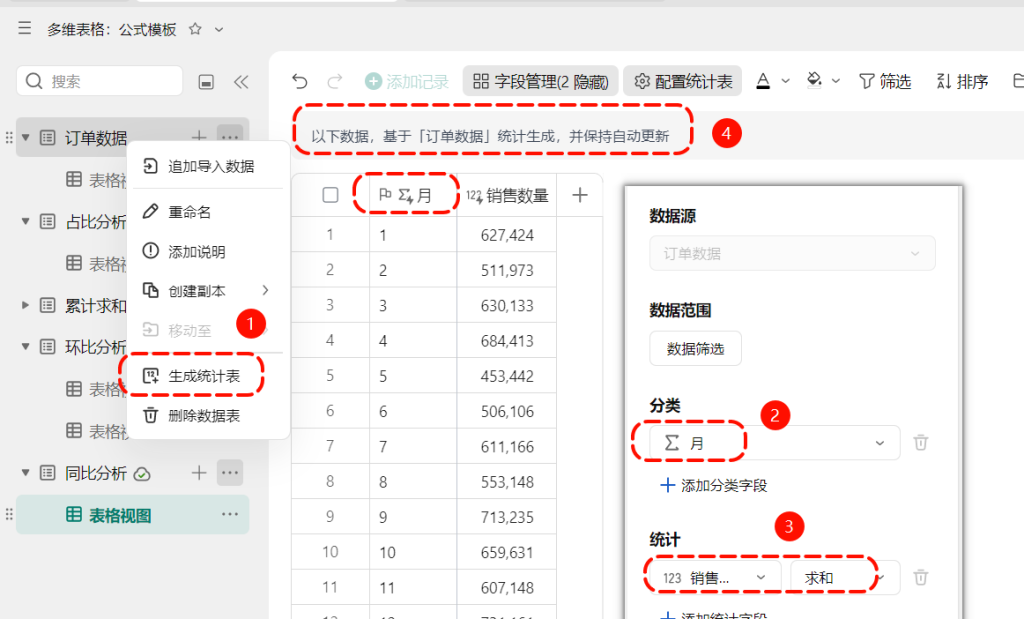Viewport: 1024px width, 619px height.
Task: Open the title dropdown chevron beside the star
Action: 219,29
